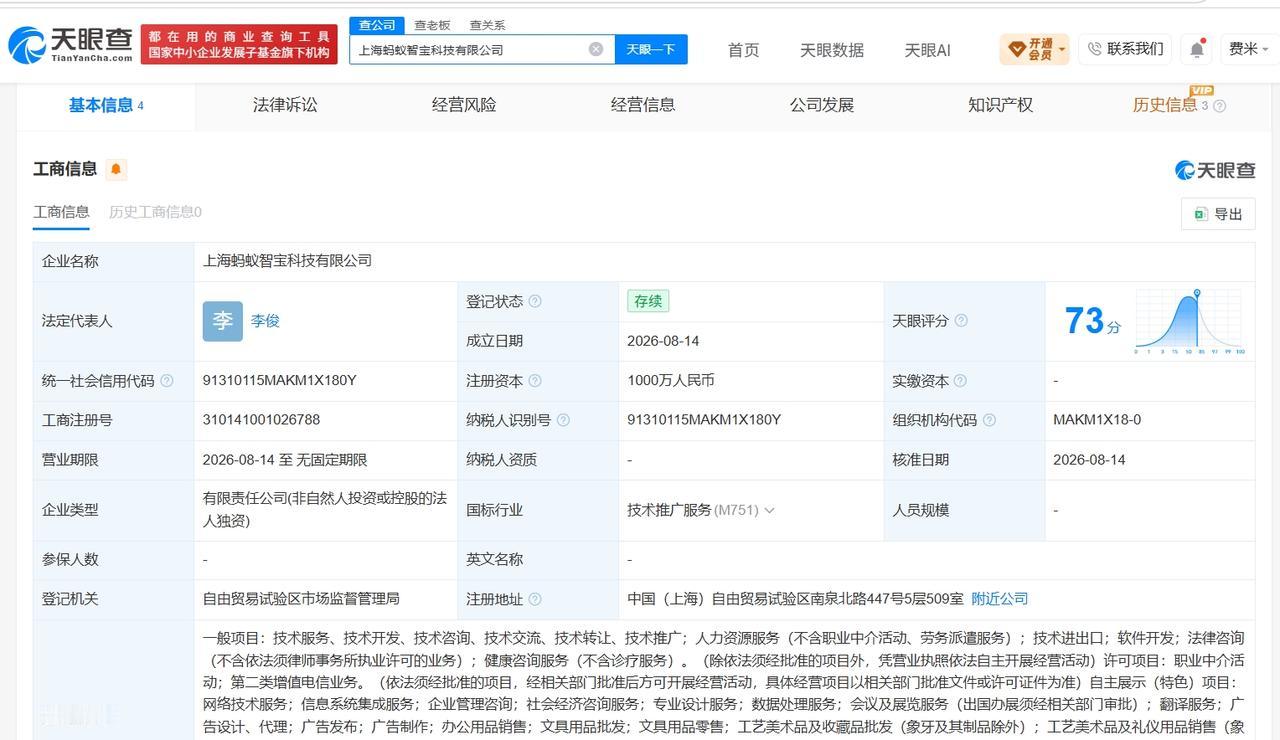1280x740 pixels.
Task: Switch to the 历史信息 tab
Action: (1165, 105)
